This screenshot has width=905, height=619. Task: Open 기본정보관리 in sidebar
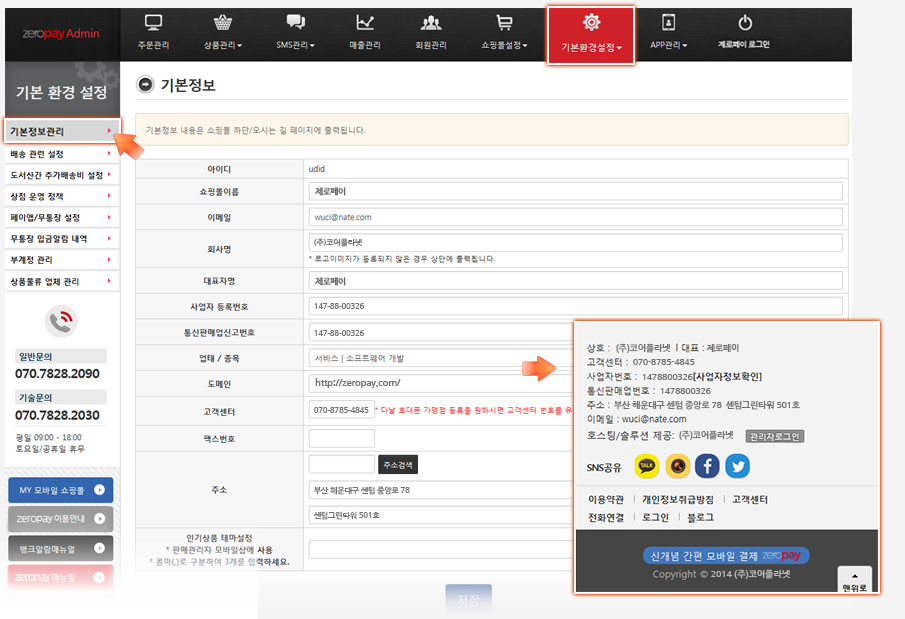click(62, 131)
